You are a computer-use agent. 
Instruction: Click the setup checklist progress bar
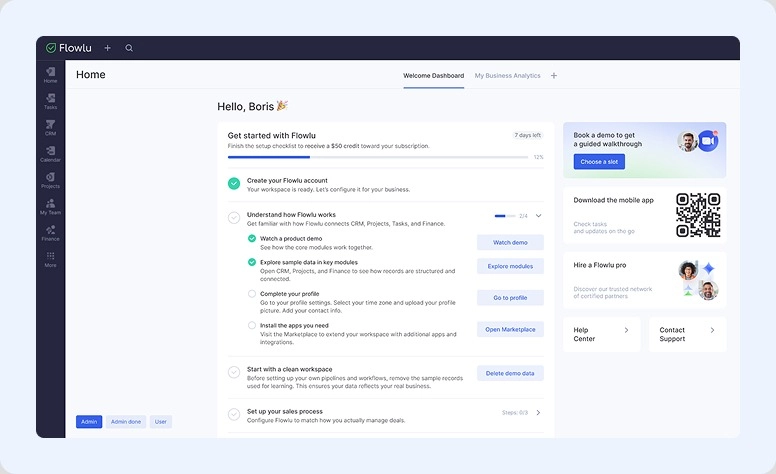pyautogui.click(x=378, y=157)
